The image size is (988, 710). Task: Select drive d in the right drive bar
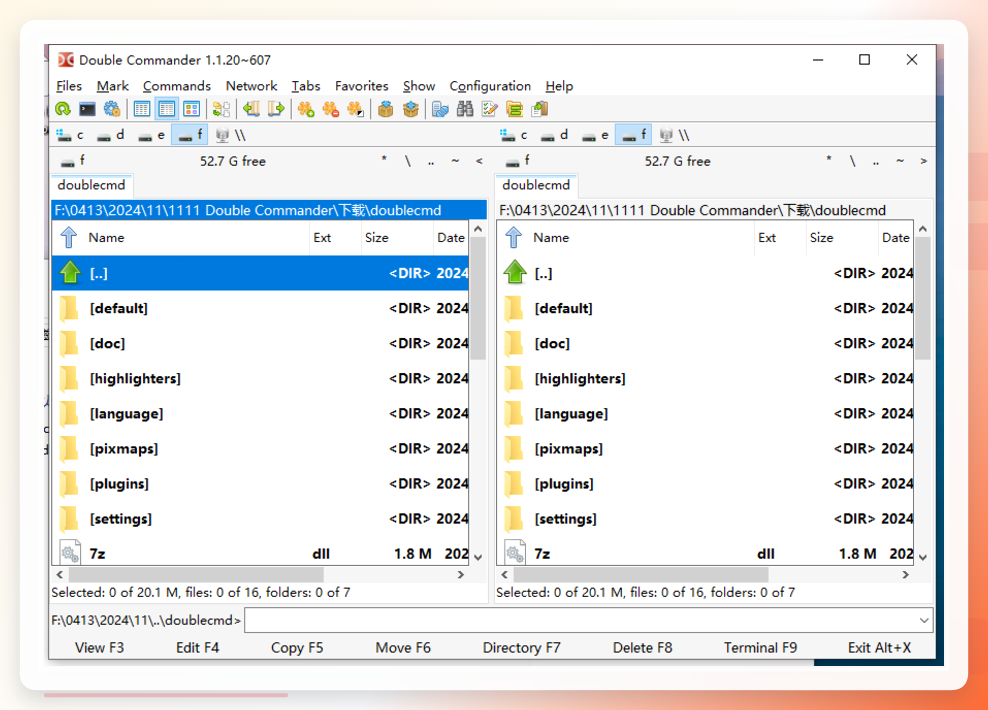point(554,135)
